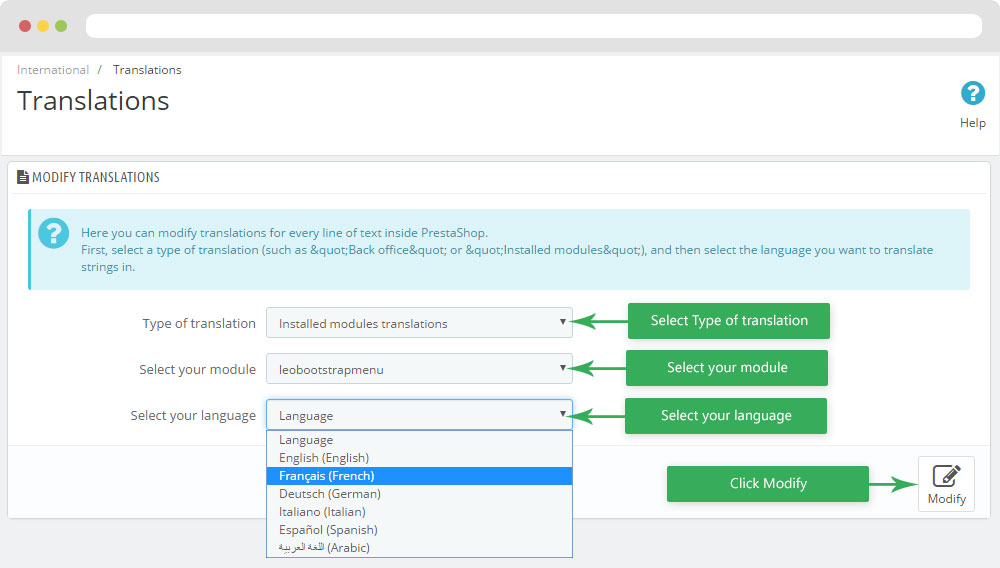1000x568 pixels.
Task: Click the Modify Translations document icon
Action: [x=23, y=177]
